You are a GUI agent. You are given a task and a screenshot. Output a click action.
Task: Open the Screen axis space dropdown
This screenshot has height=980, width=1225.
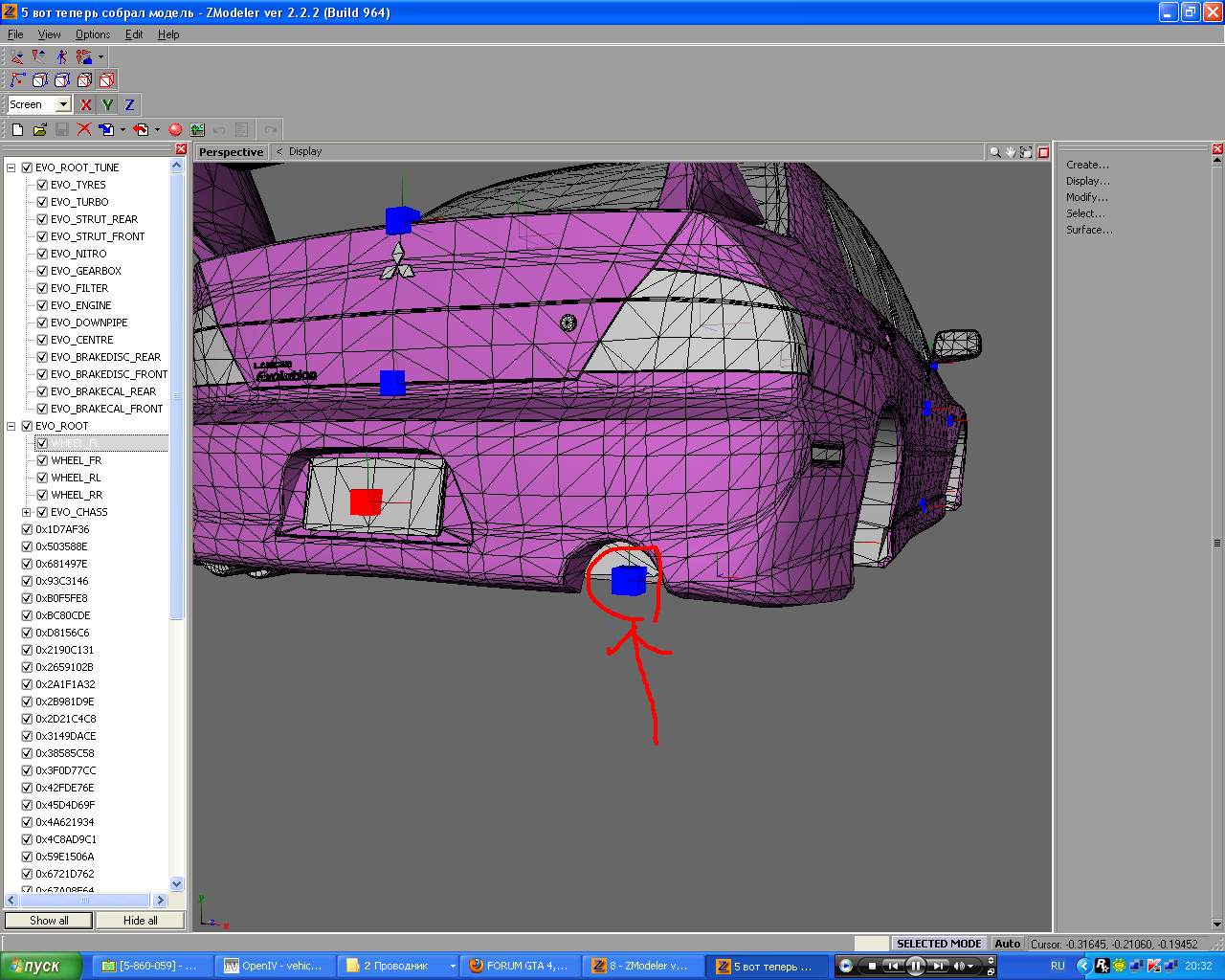click(63, 104)
